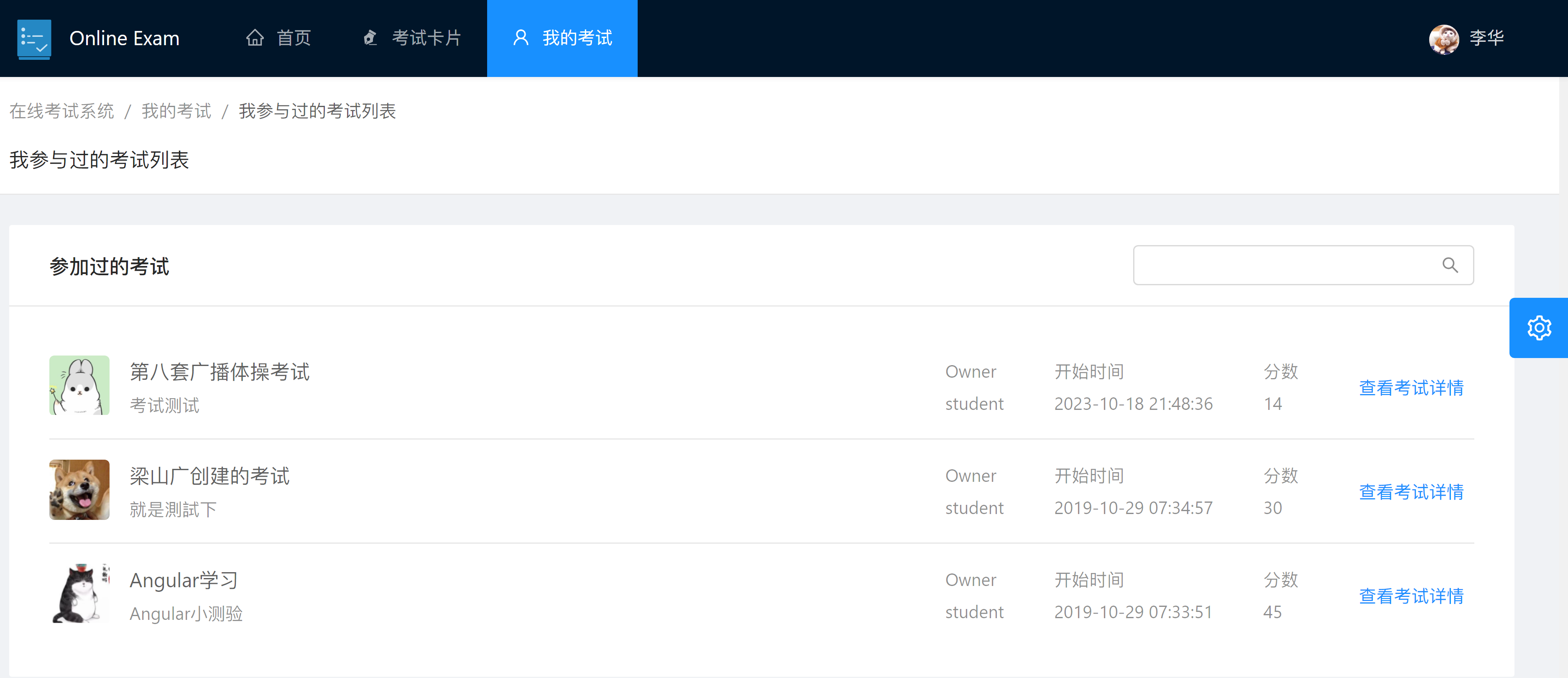Click the home icon beside 首页
Viewport: 1568px width, 678px height.
(x=255, y=38)
